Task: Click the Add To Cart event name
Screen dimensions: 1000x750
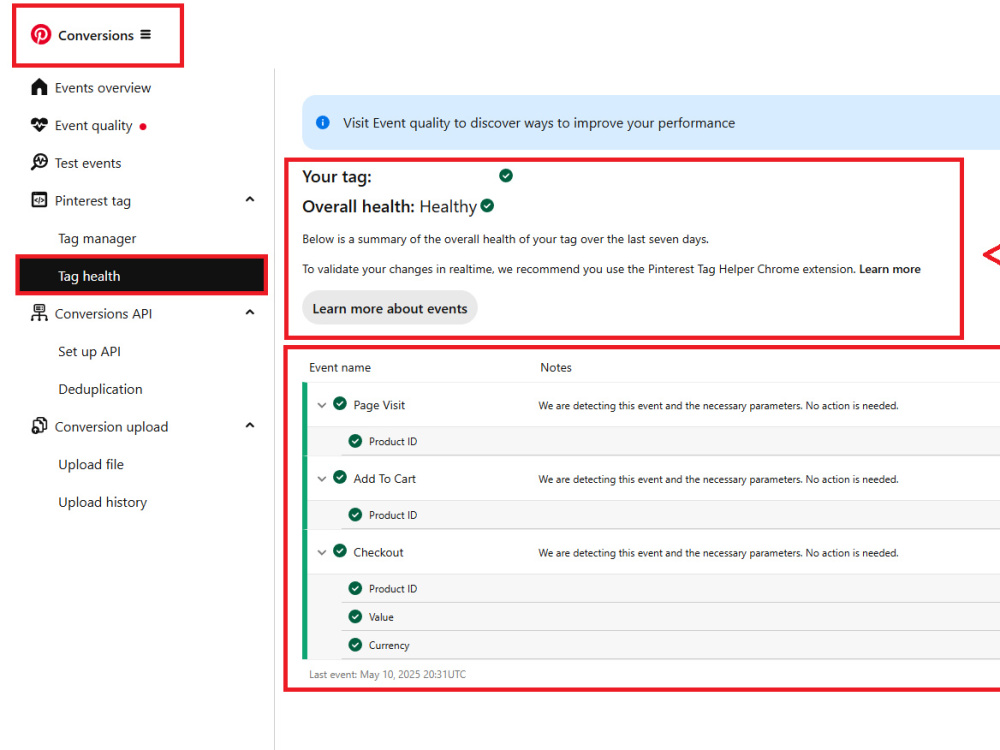Action: click(x=385, y=478)
